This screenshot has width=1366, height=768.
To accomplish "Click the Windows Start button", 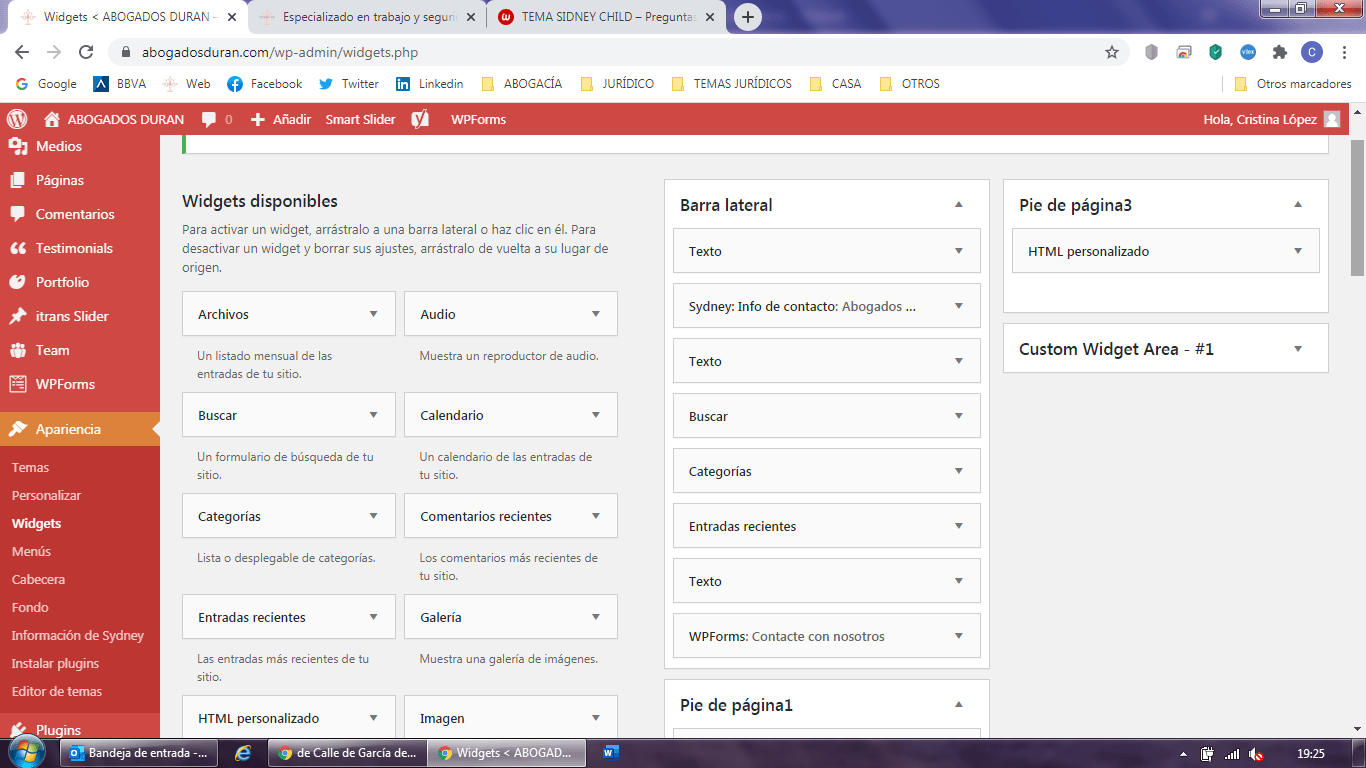I will point(27,752).
